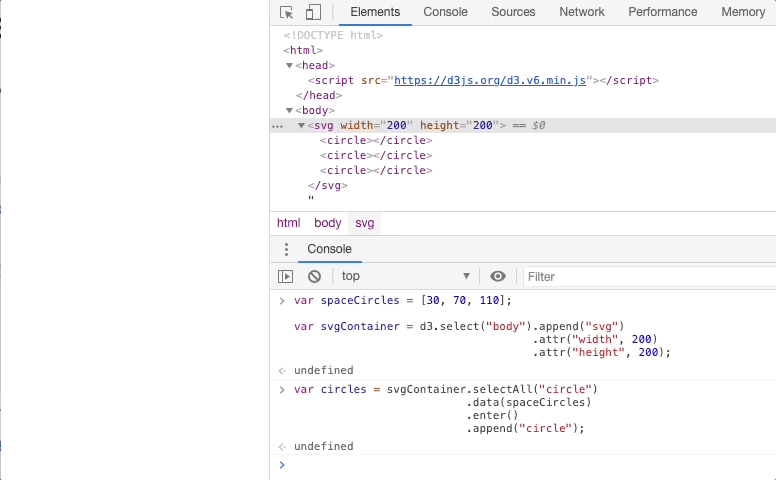
Task: Open the top context dropdown
Action: (405, 276)
